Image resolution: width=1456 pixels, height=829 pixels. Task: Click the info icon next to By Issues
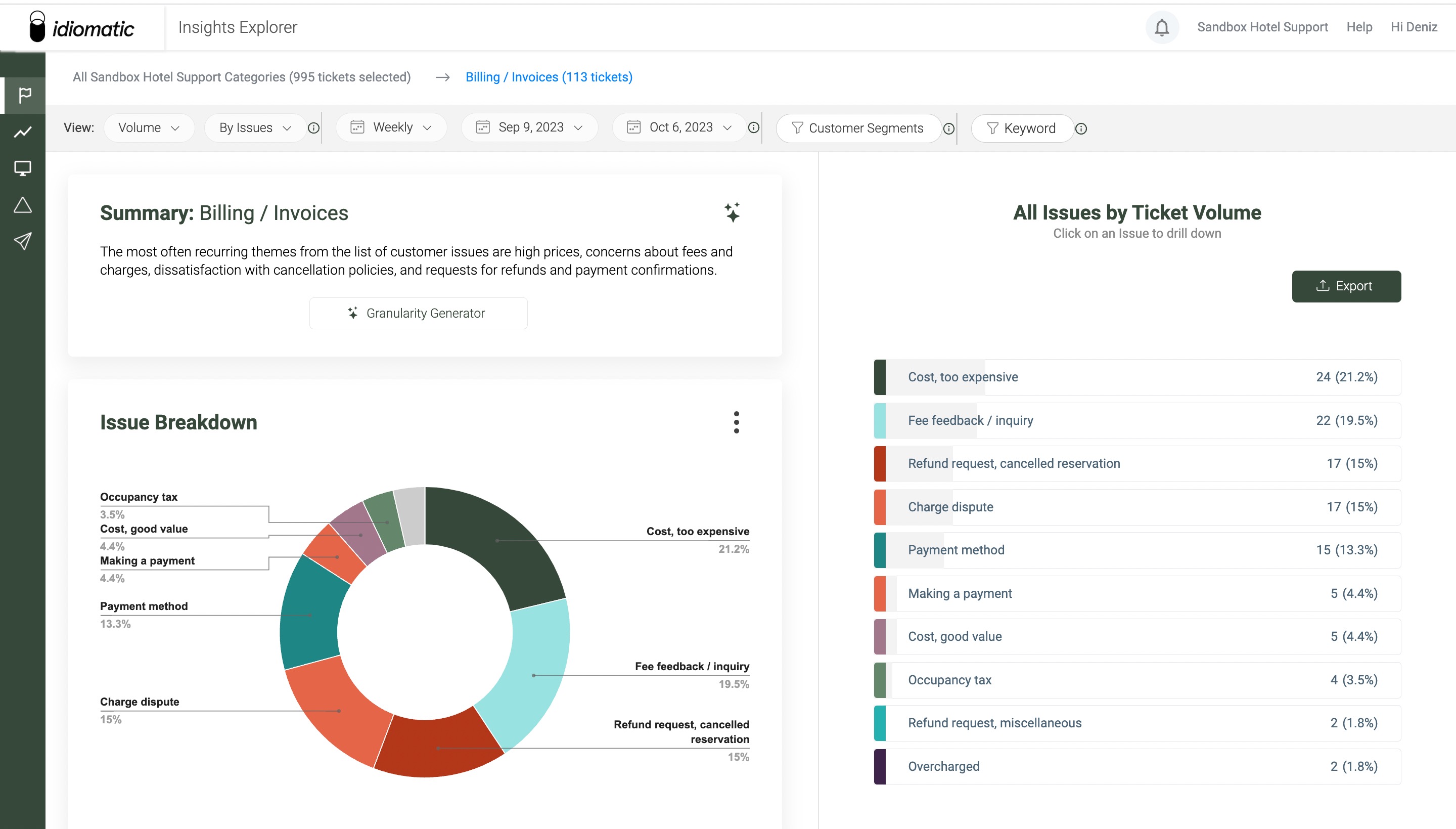[313, 127]
